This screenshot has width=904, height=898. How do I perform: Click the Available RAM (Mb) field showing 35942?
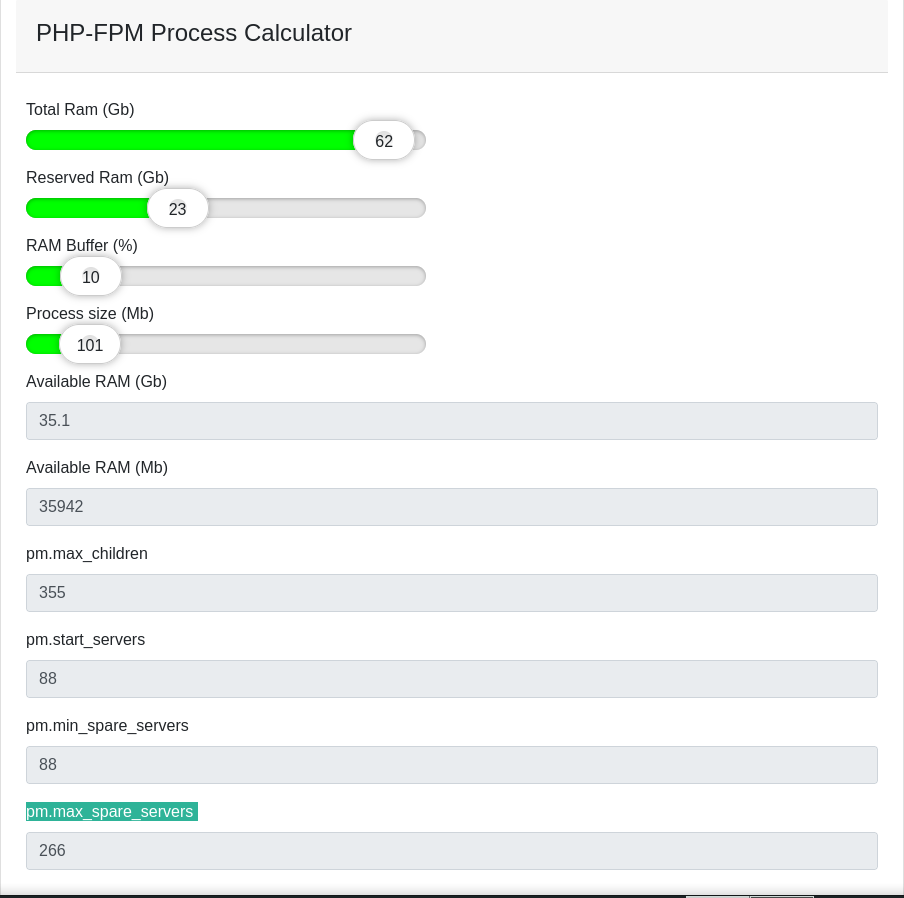[451, 507]
